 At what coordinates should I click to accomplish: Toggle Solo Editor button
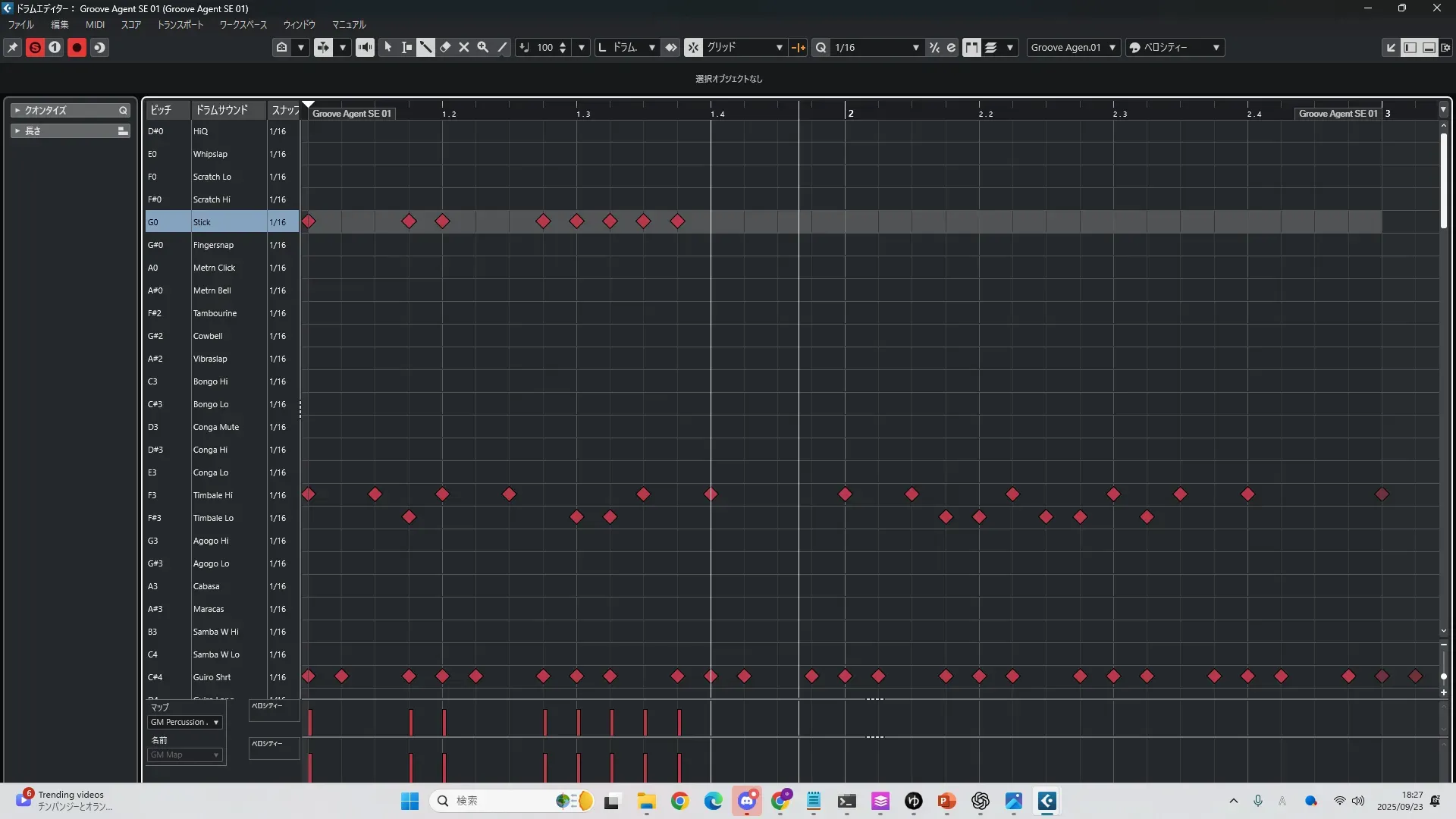coord(35,47)
